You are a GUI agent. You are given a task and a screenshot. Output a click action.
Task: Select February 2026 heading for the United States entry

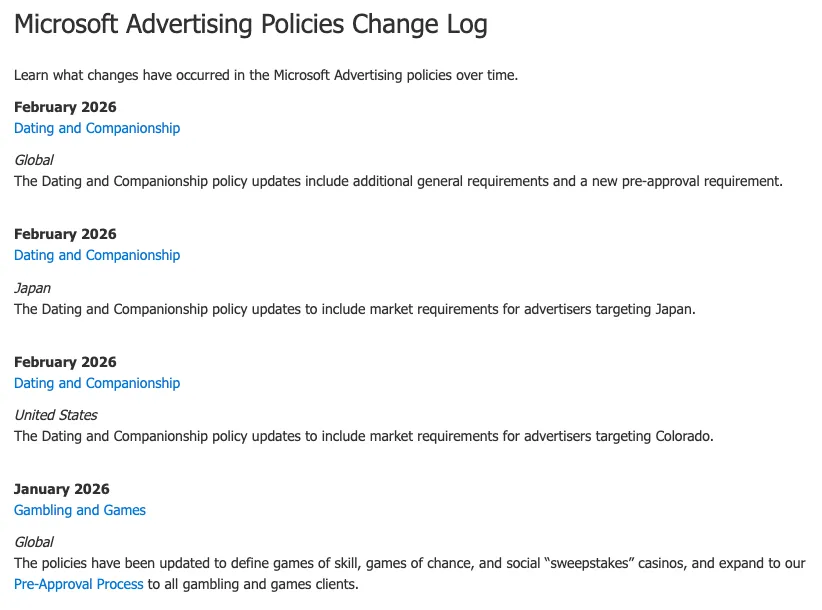pyautogui.click(x=65, y=362)
